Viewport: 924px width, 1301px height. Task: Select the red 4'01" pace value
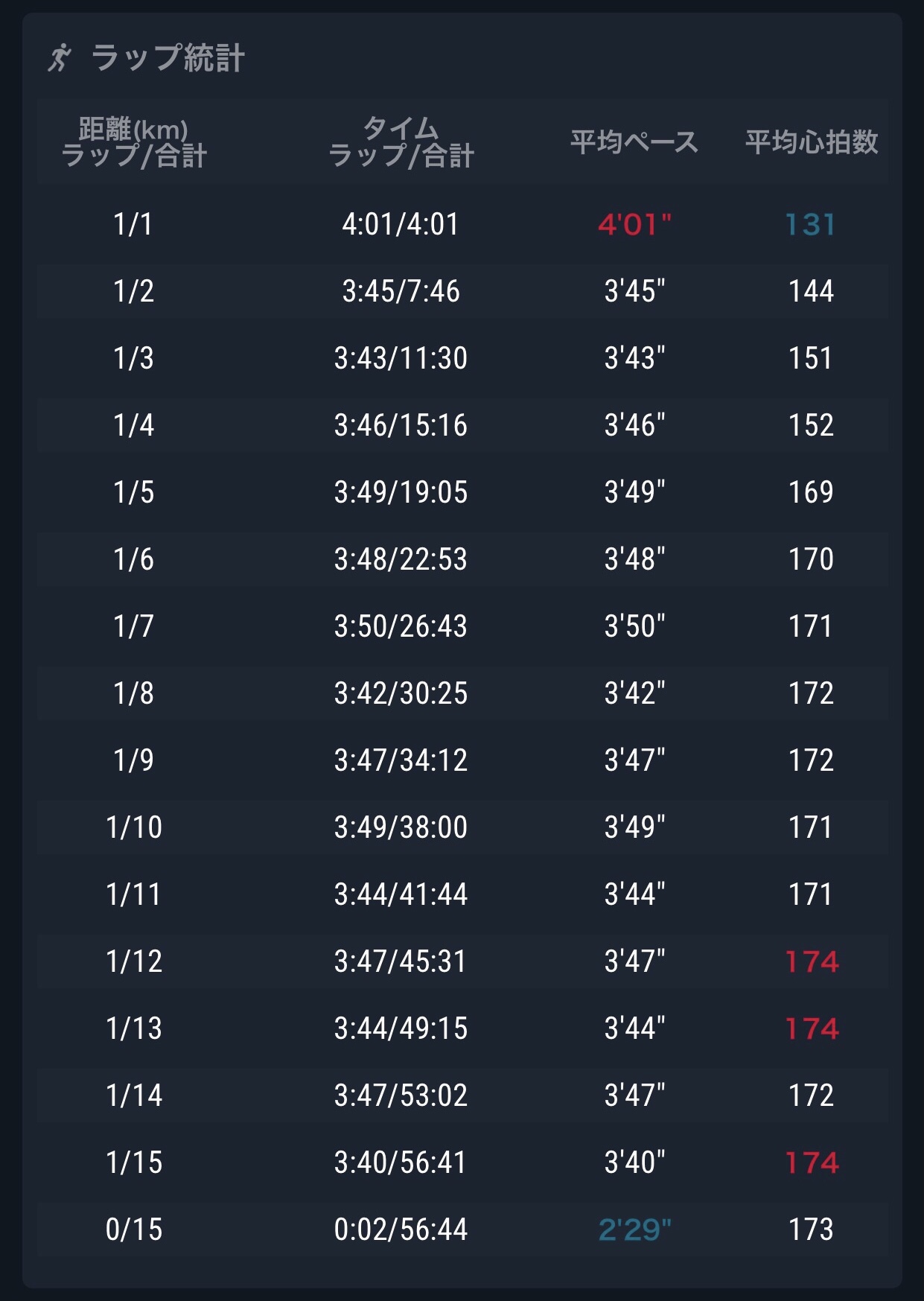(x=634, y=224)
